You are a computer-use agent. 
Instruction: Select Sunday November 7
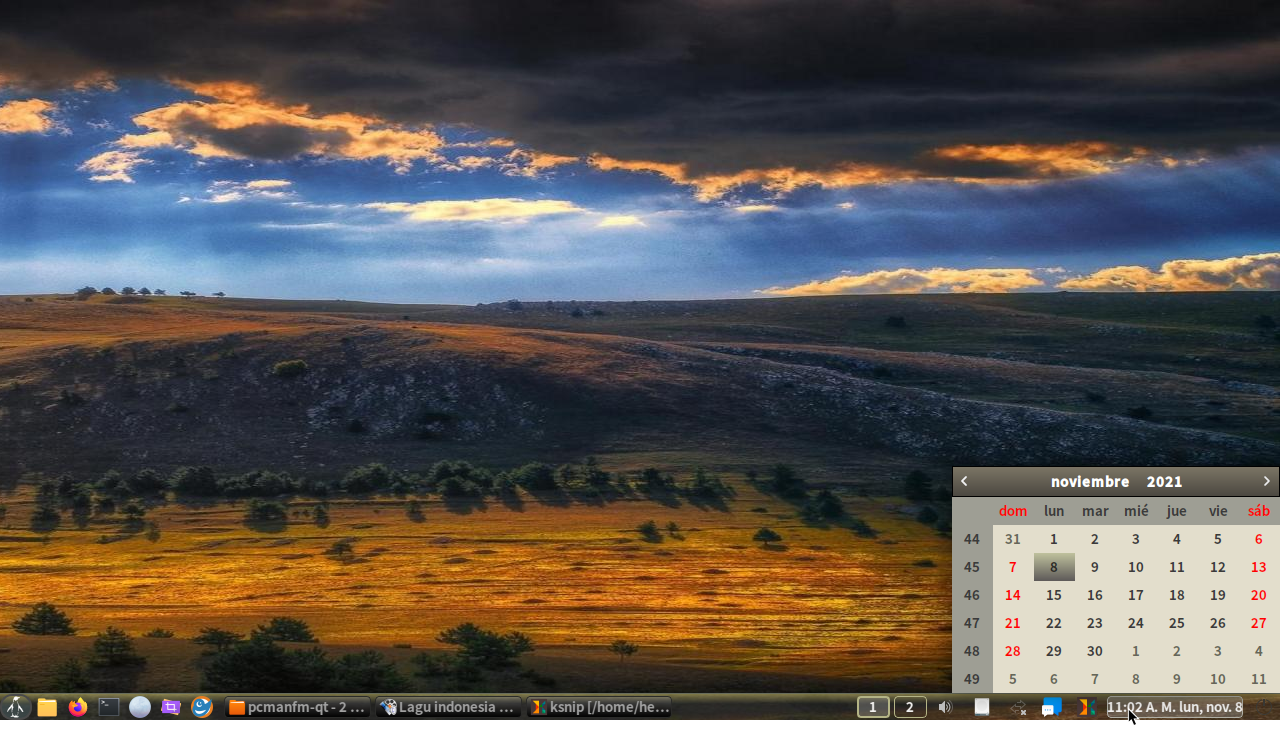point(1013,567)
